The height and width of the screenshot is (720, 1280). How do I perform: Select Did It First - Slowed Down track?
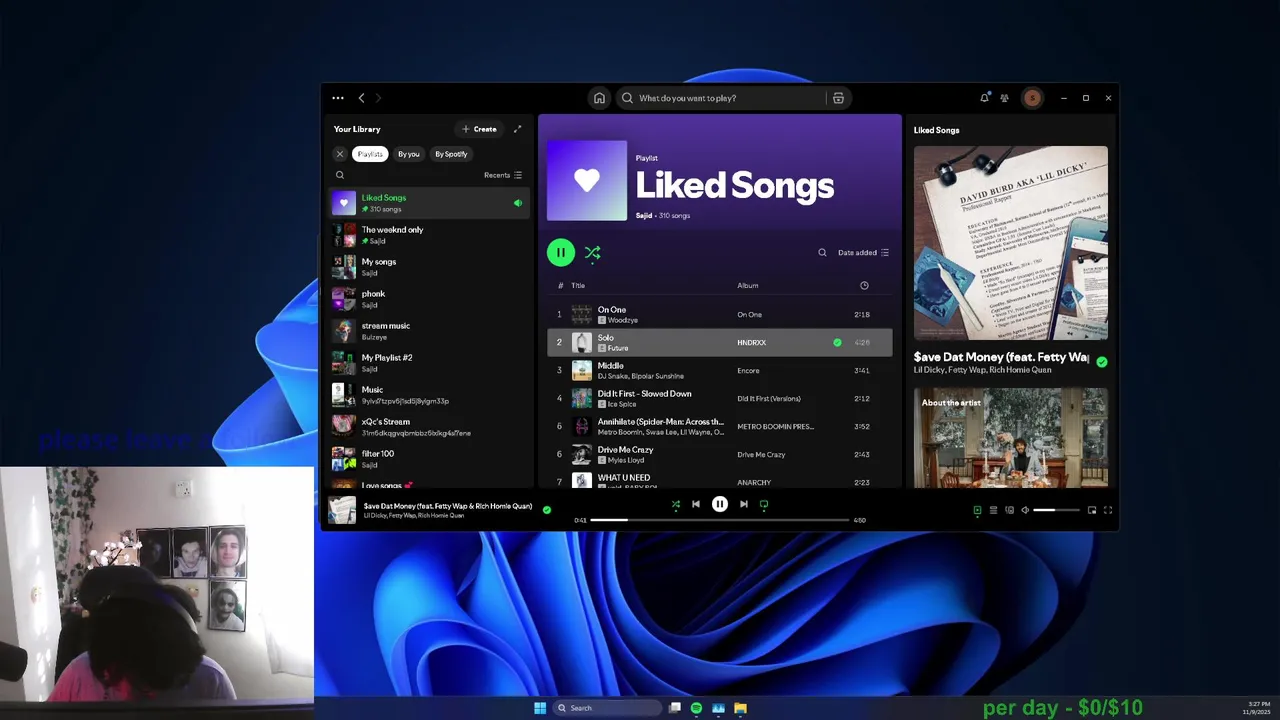(719, 398)
